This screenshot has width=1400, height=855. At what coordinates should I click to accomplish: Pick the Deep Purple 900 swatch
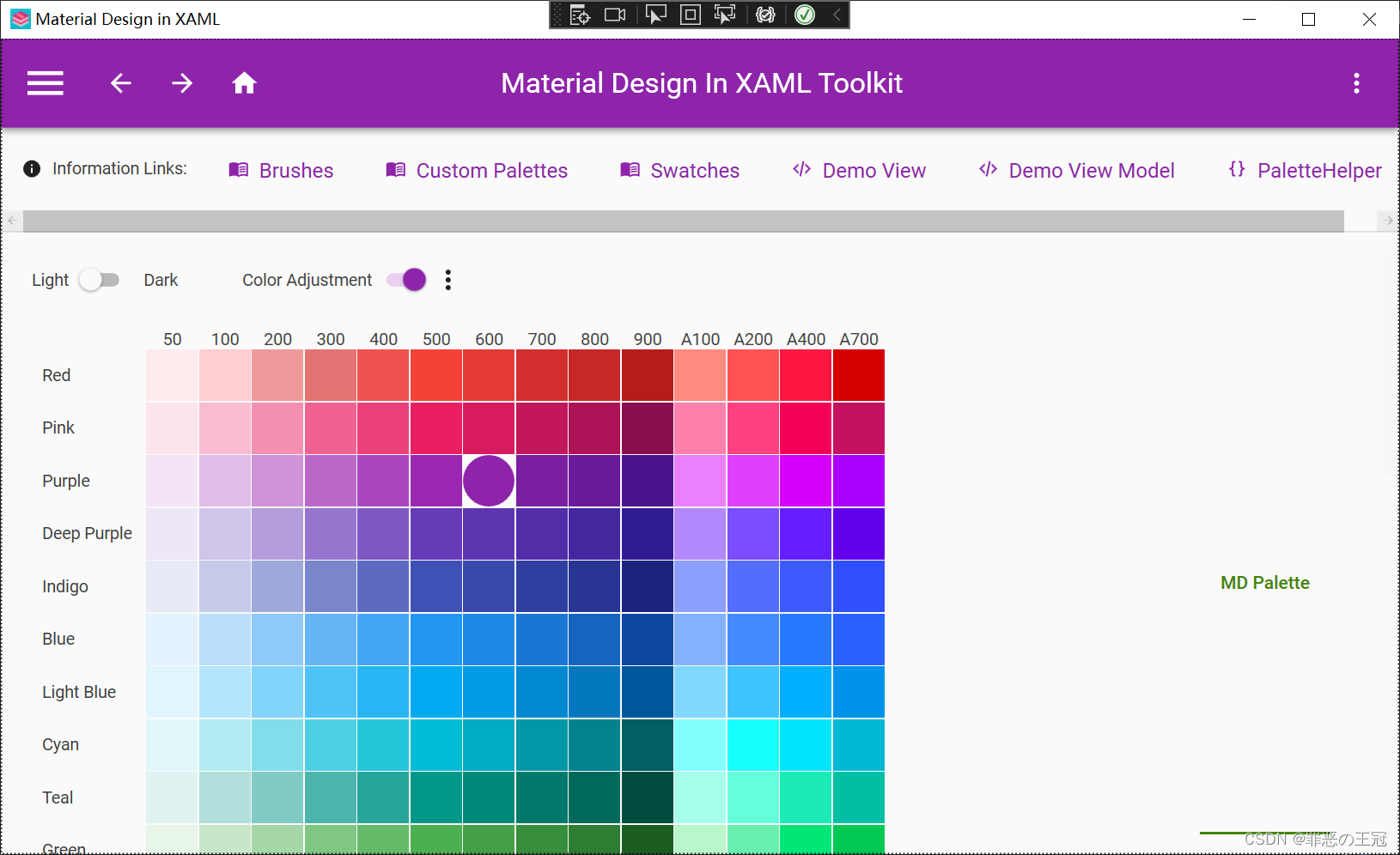[x=648, y=534]
